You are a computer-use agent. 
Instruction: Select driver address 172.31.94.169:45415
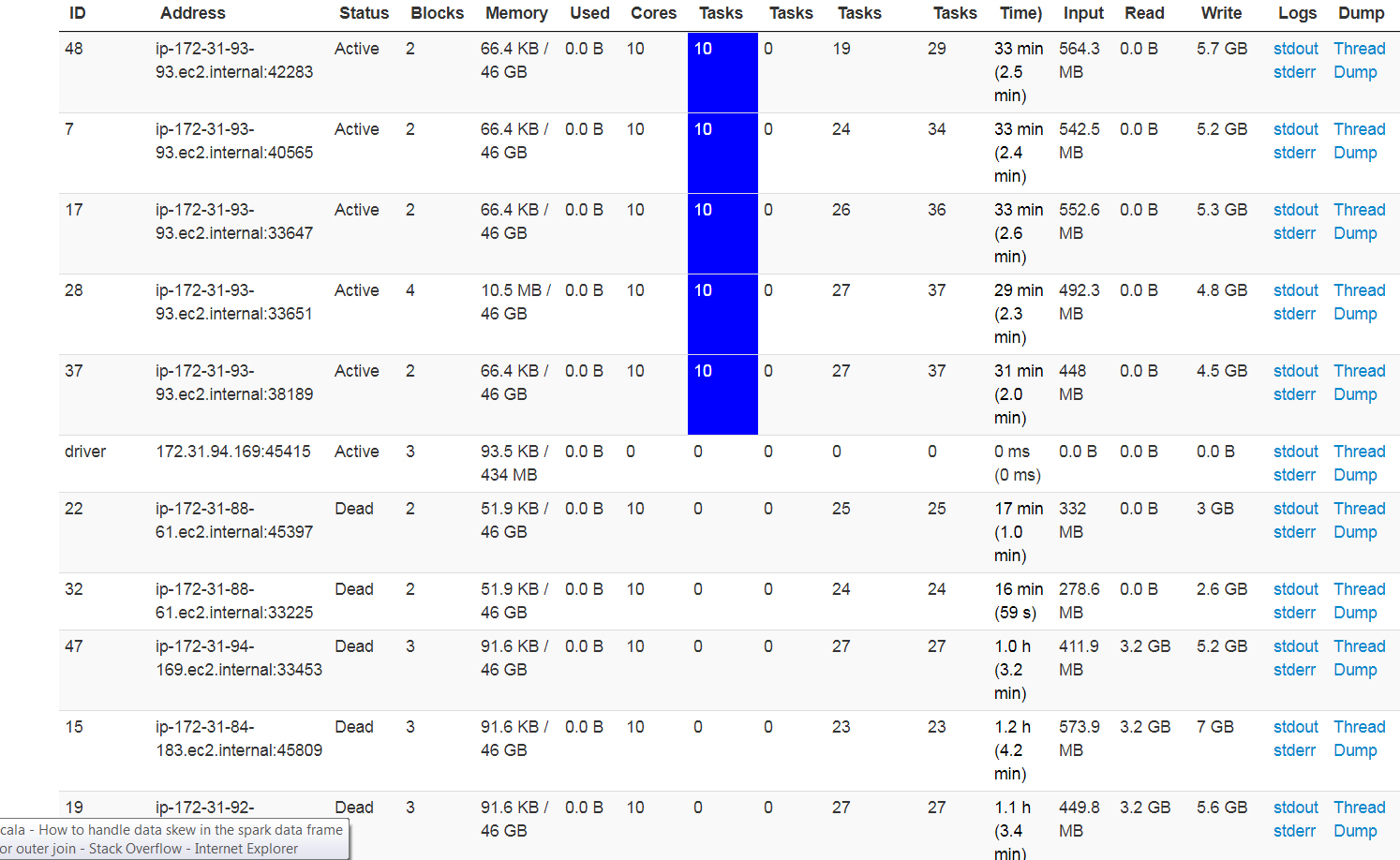tap(233, 452)
